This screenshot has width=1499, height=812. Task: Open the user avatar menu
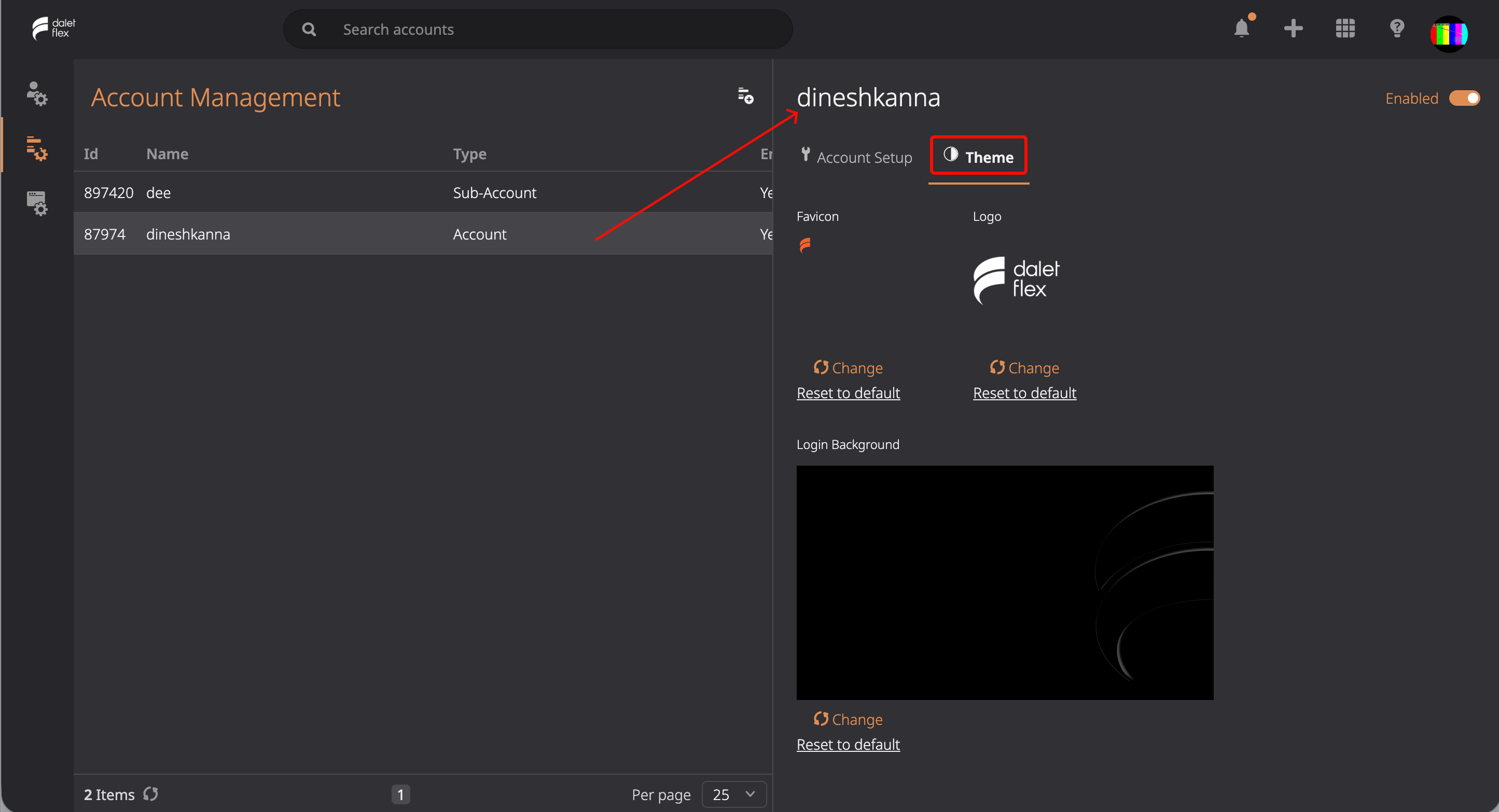(x=1449, y=33)
